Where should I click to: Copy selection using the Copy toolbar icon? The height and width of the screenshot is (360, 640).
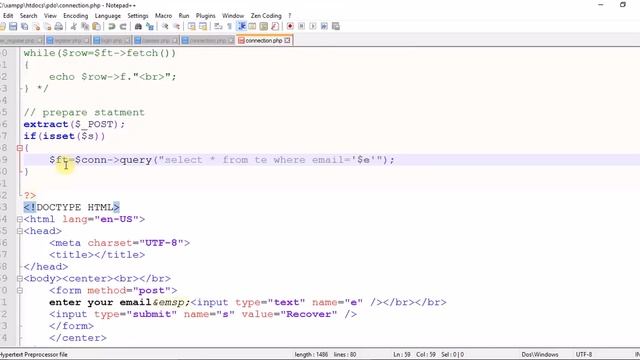[85, 27]
